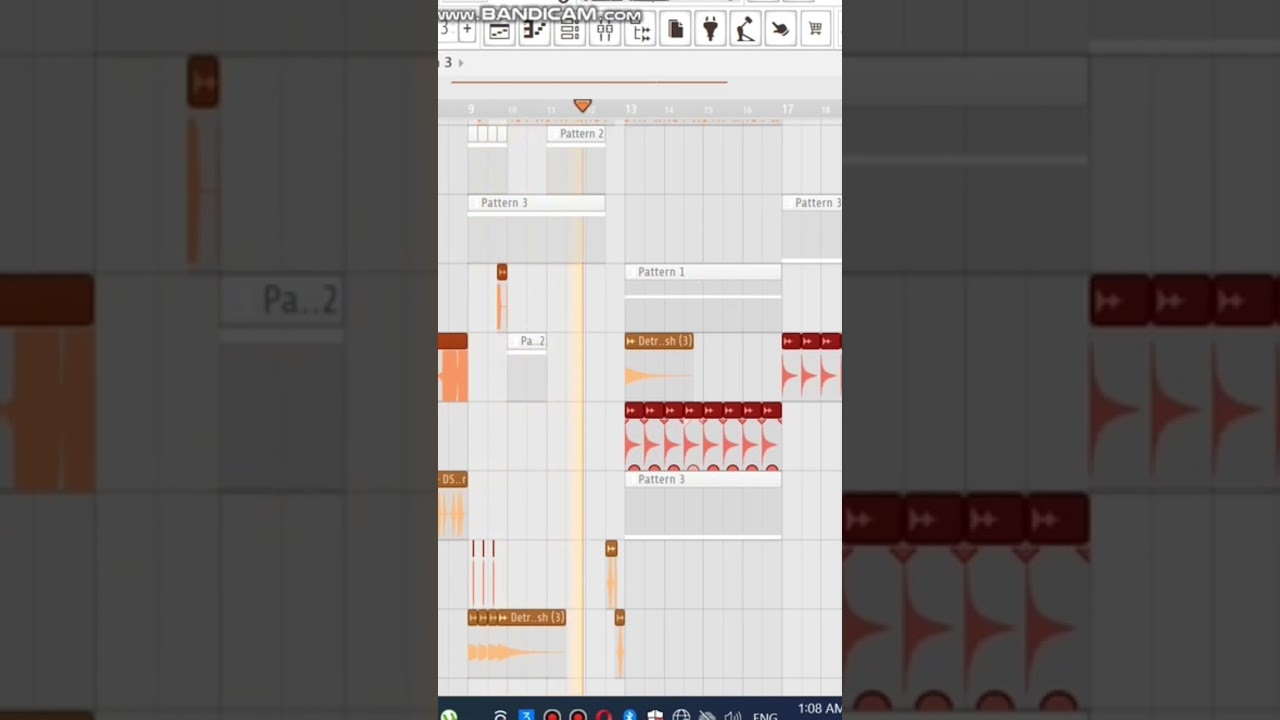Open the volume speaker tray icon

coord(734,715)
